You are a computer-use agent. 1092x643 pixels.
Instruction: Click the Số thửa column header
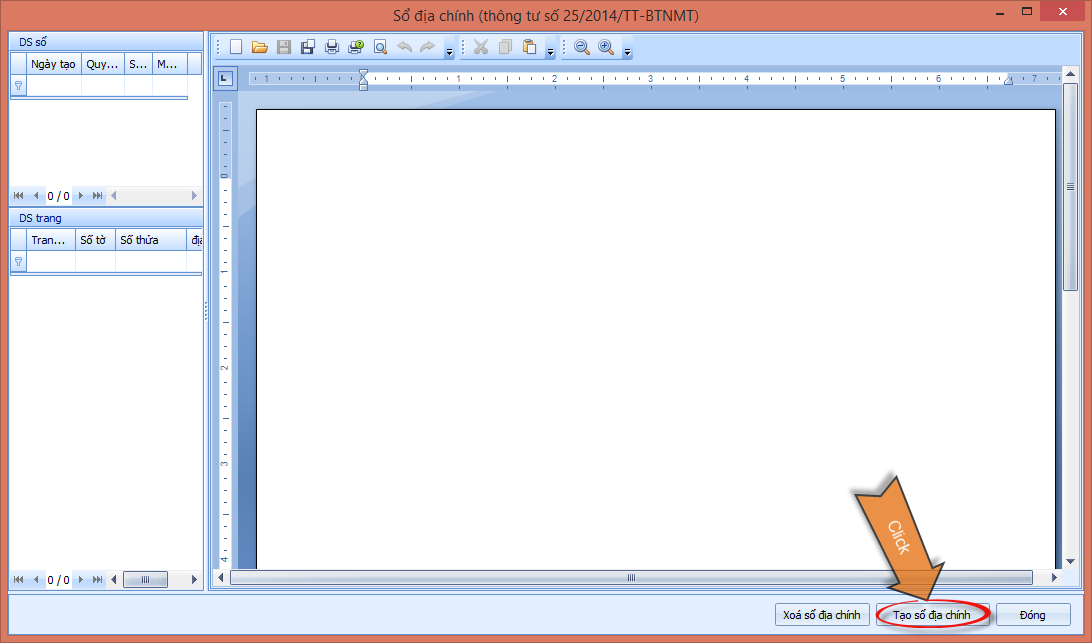coord(150,240)
